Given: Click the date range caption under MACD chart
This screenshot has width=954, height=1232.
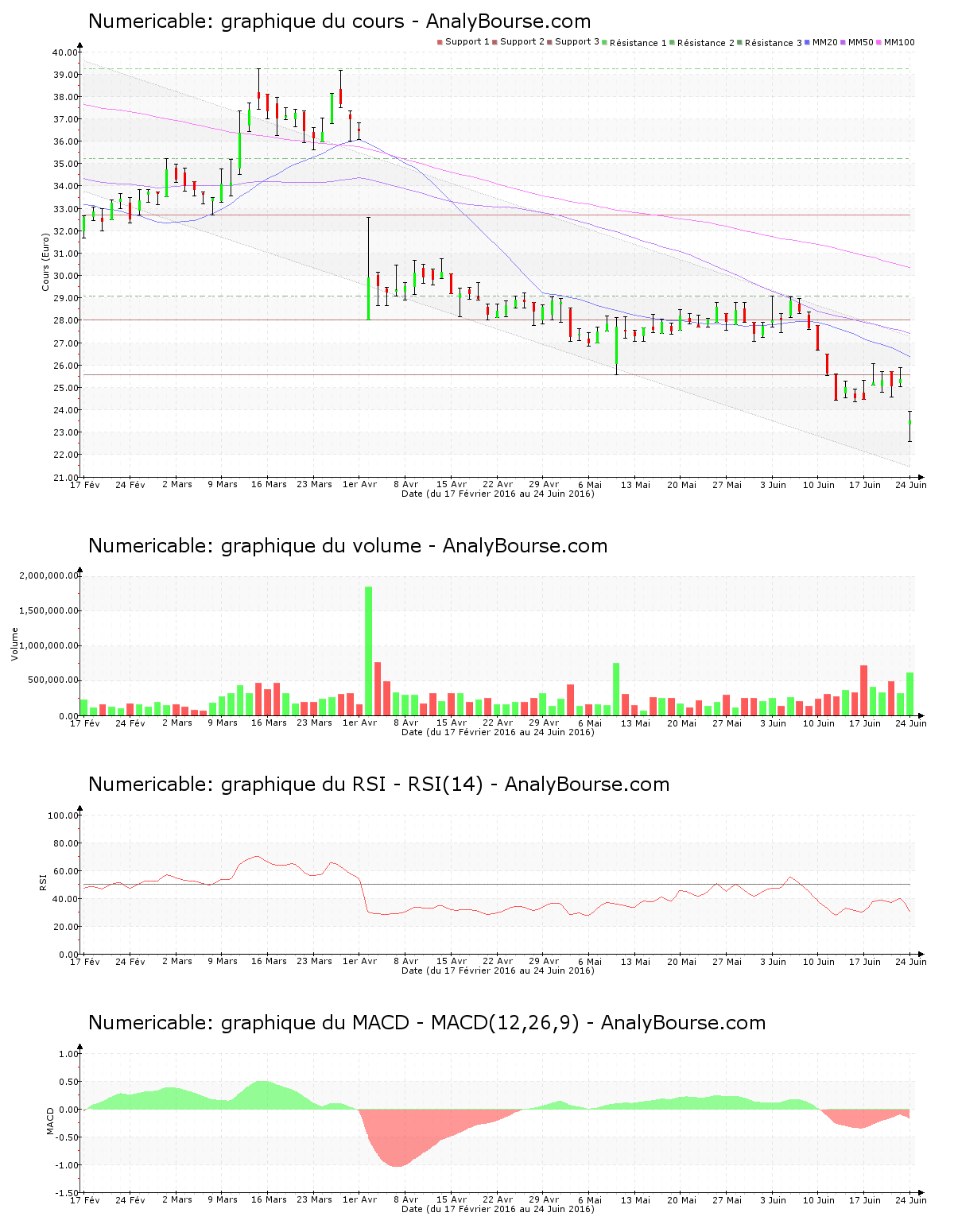Looking at the screenshot, I should (498, 1209).
